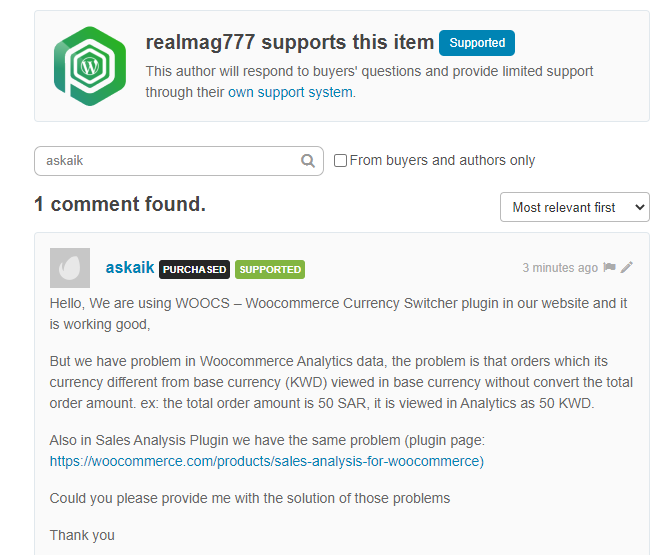Click the black PURCHASED badge
668x555 pixels.
(194, 269)
